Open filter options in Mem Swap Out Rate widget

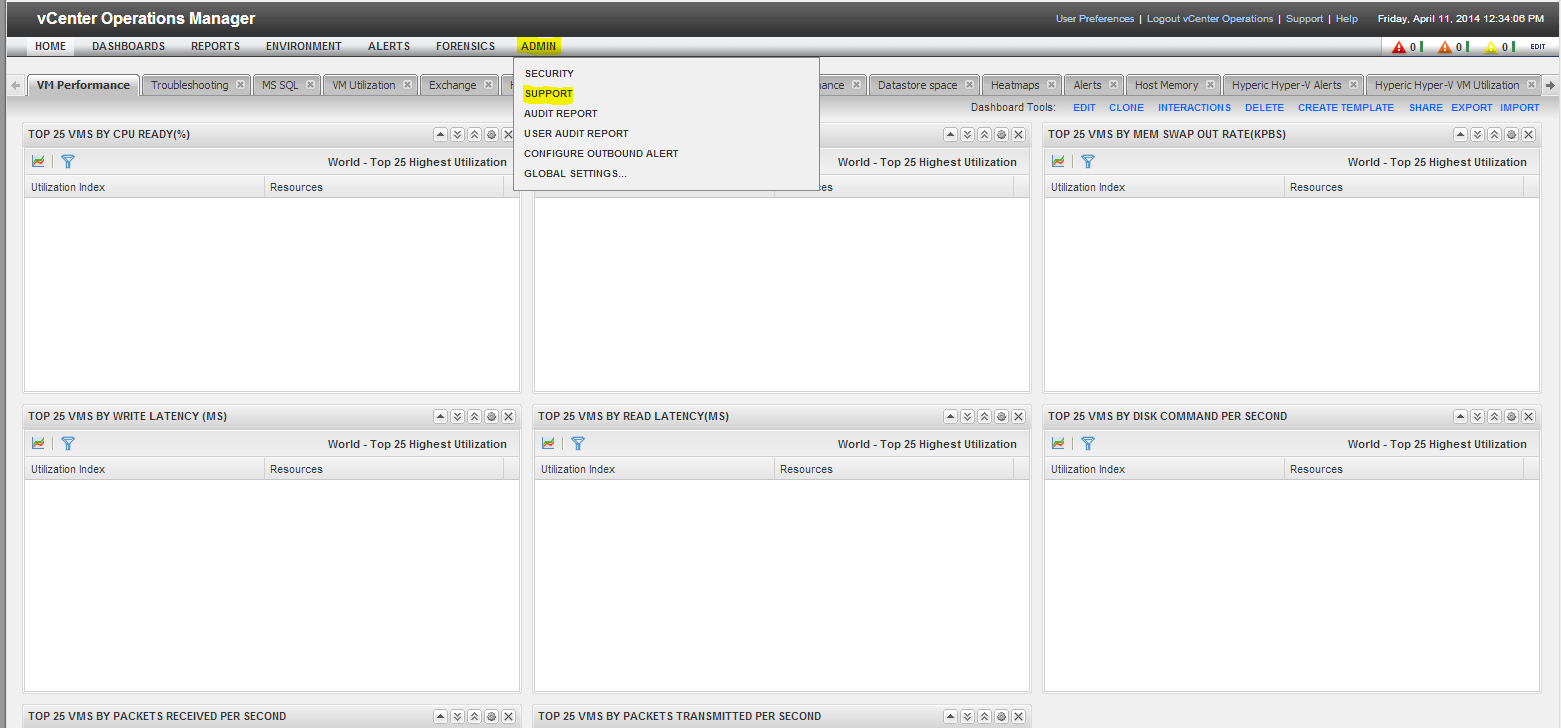click(1088, 161)
